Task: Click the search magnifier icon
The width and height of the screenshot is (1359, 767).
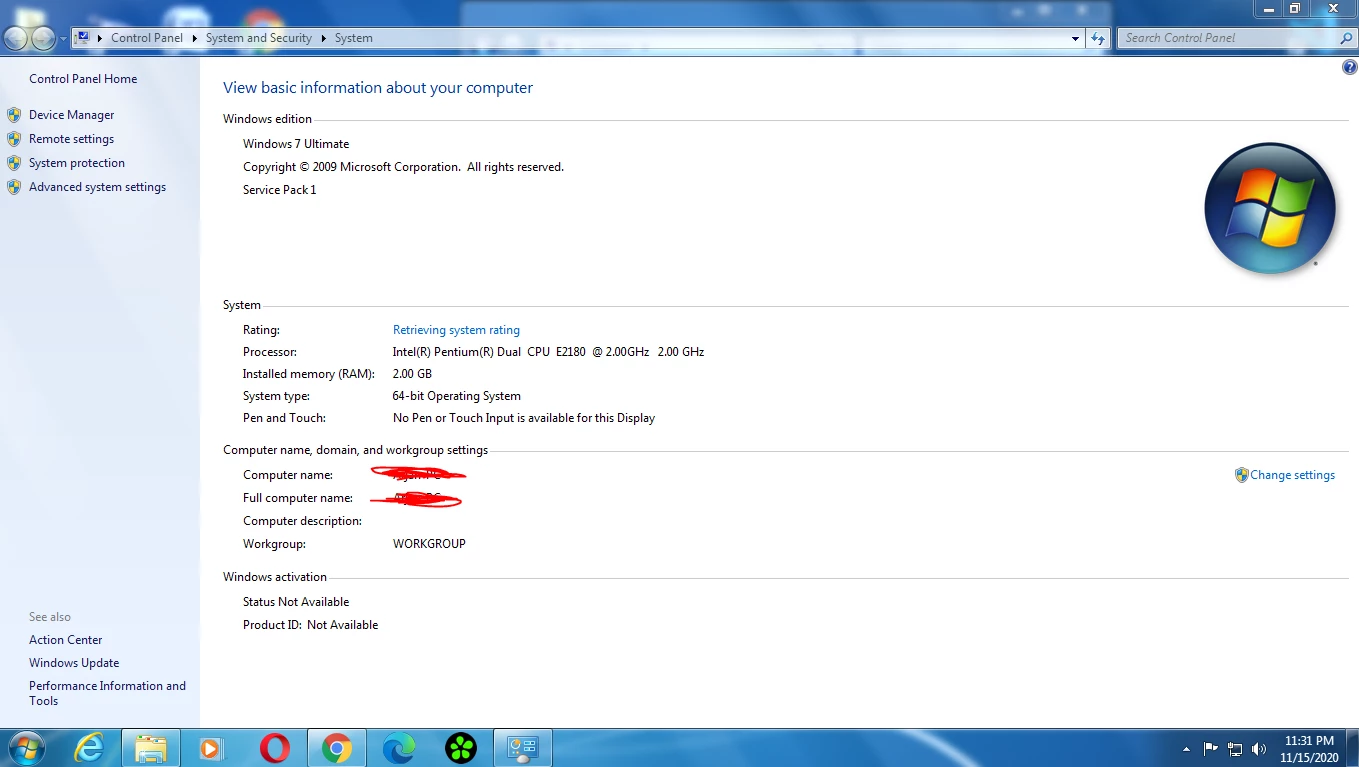Action: coord(1346,38)
